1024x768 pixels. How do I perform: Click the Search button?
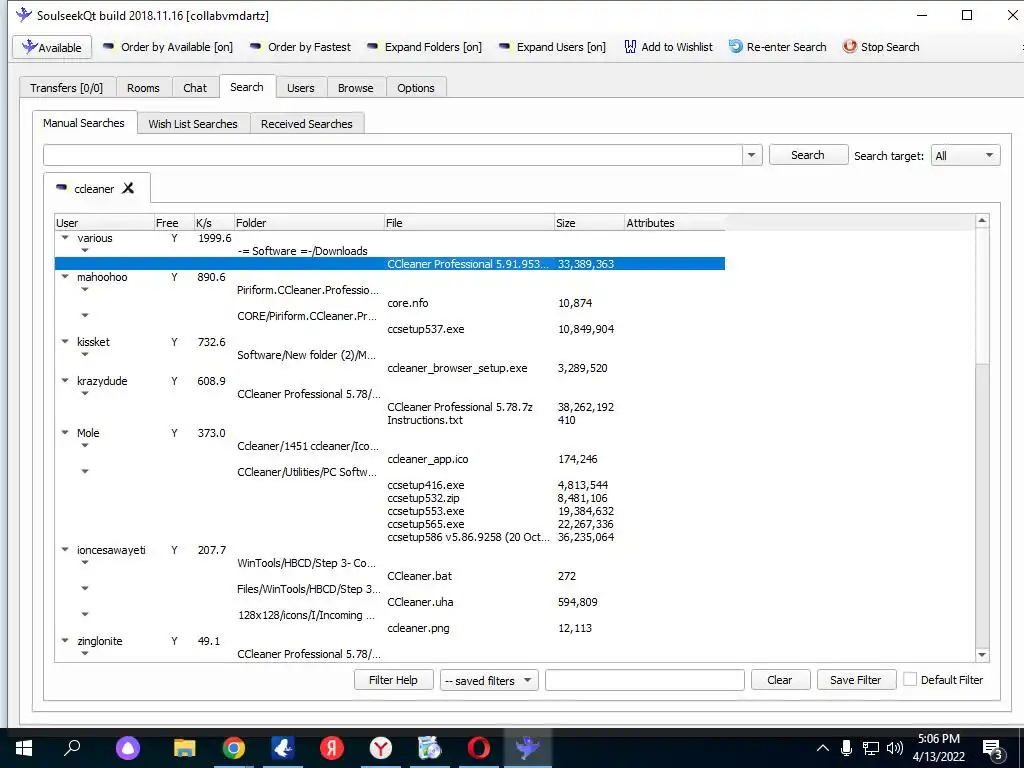click(808, 155)
